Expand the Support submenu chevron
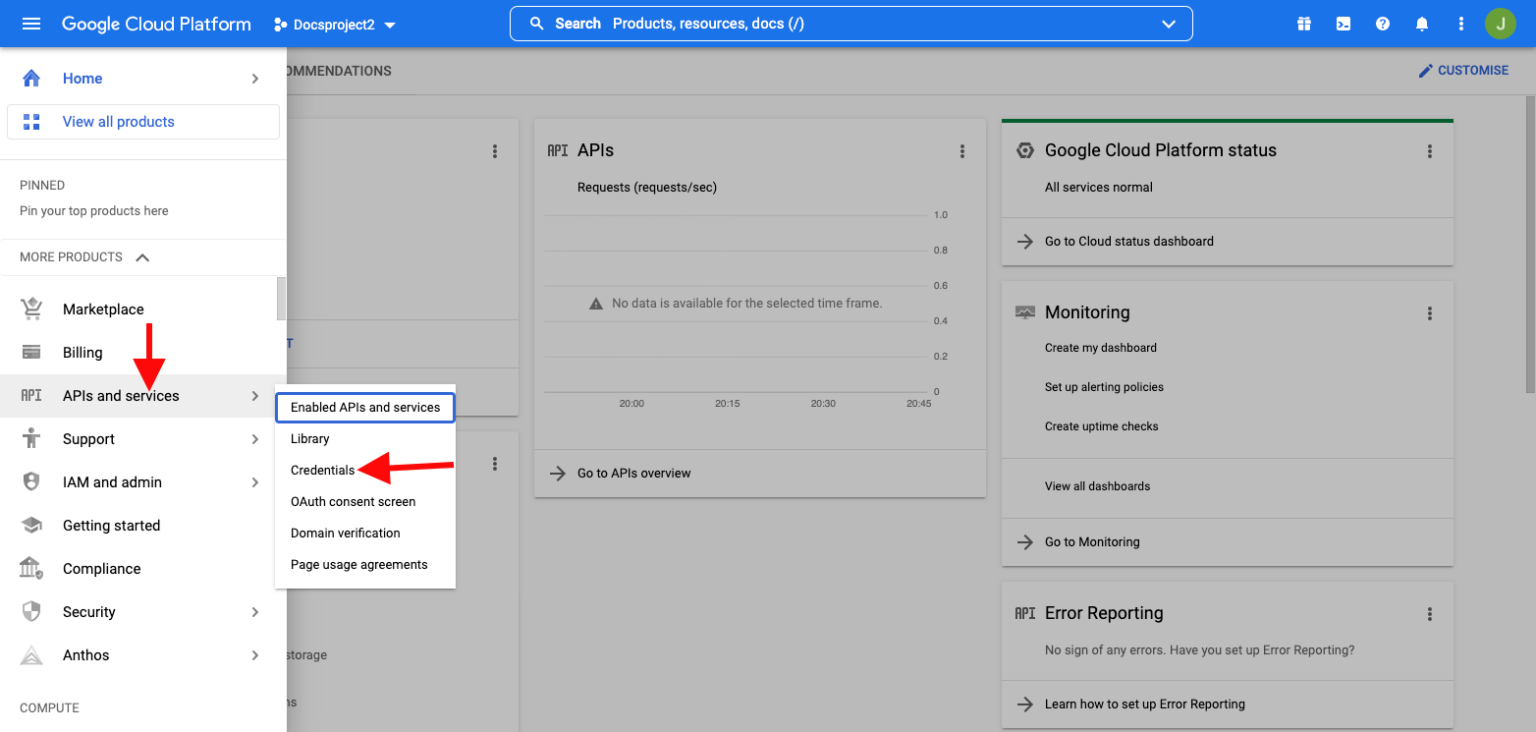The height and width of the screenshot is (732, 1536). coord(254,438)
